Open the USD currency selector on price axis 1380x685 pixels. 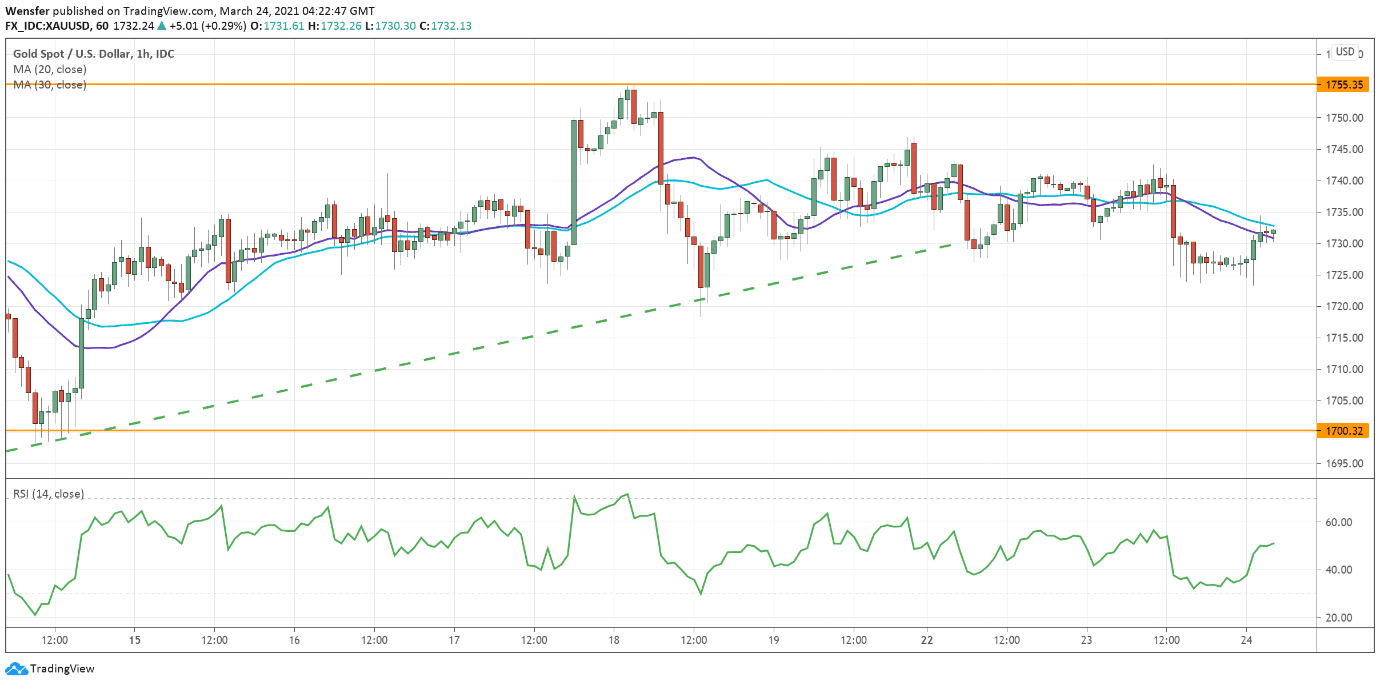1345,52
